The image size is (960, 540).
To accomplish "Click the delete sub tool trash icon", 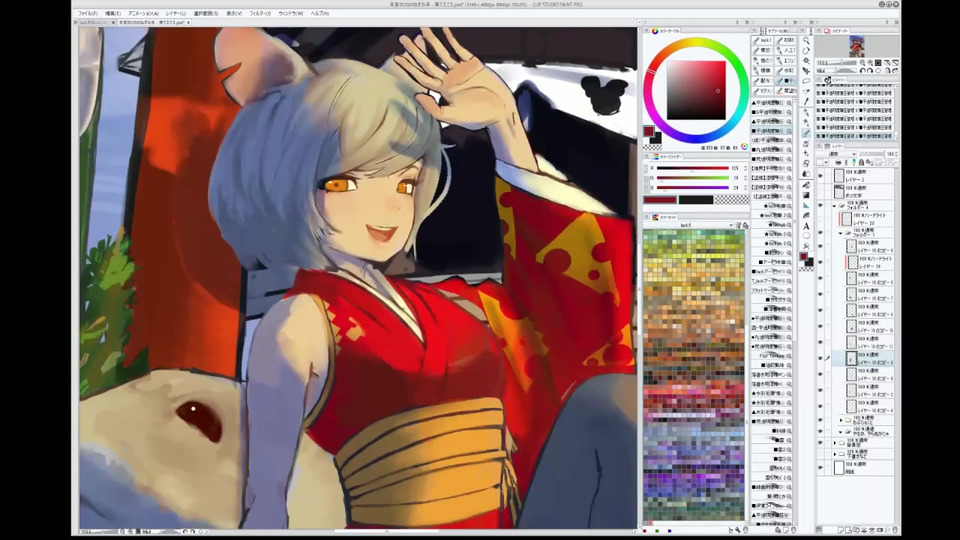I will point(793,530).
